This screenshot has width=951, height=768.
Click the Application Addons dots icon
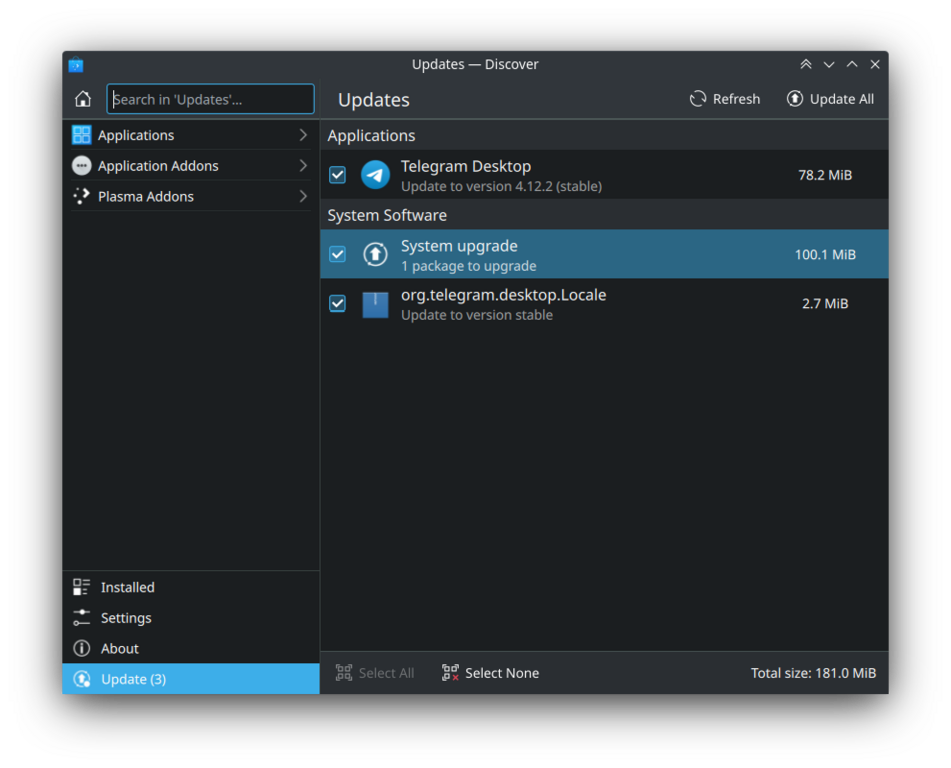click(x=81, y=166)
